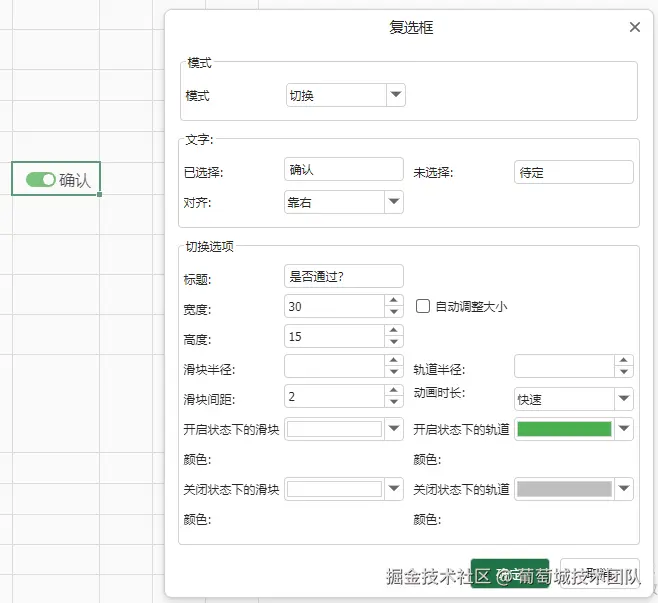Decrease the 滑块间距 spinner value
658x603 pixels.
coord(394,402)
